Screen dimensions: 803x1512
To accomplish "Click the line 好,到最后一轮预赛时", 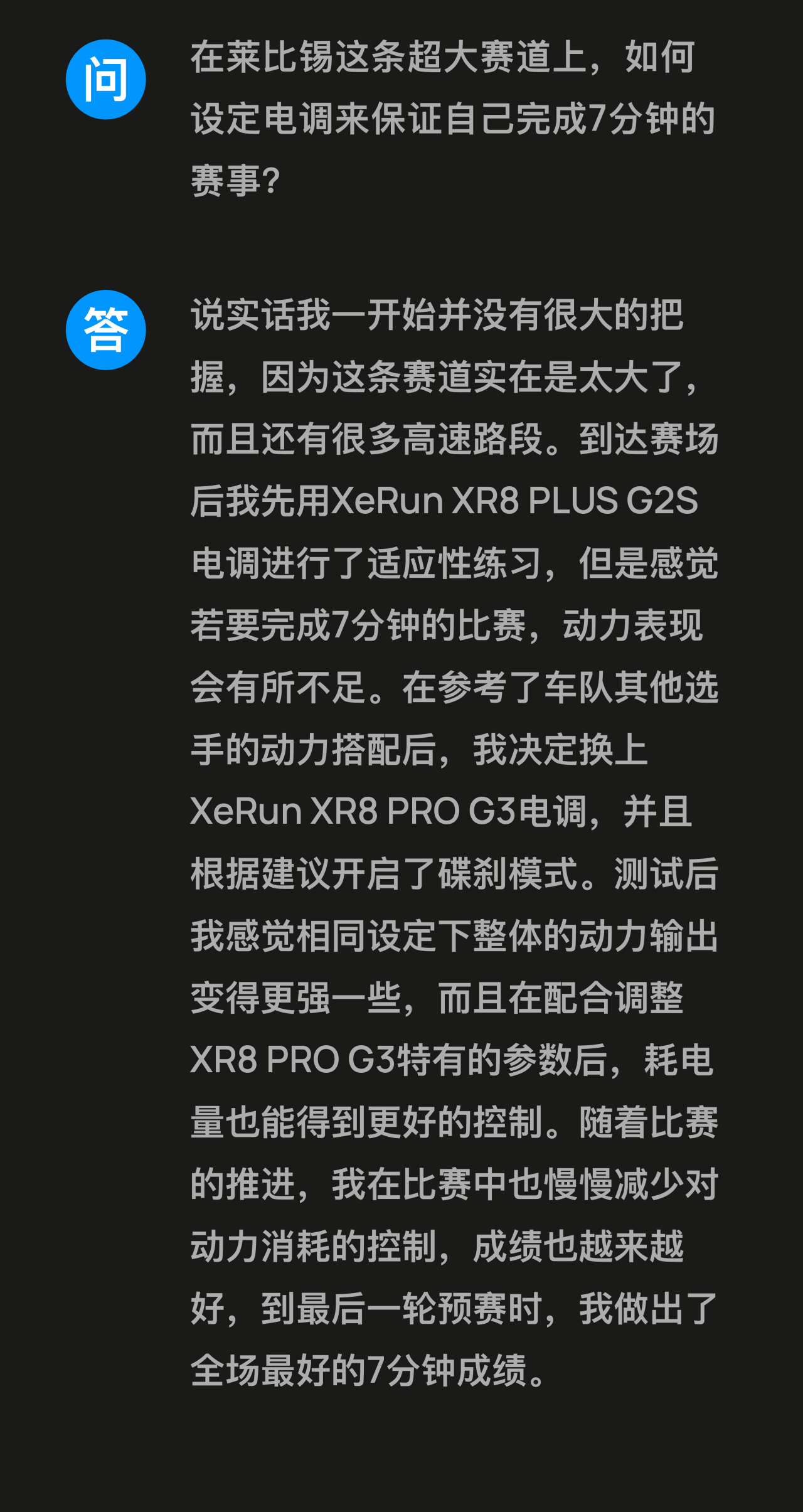I will click(455, 1308).
